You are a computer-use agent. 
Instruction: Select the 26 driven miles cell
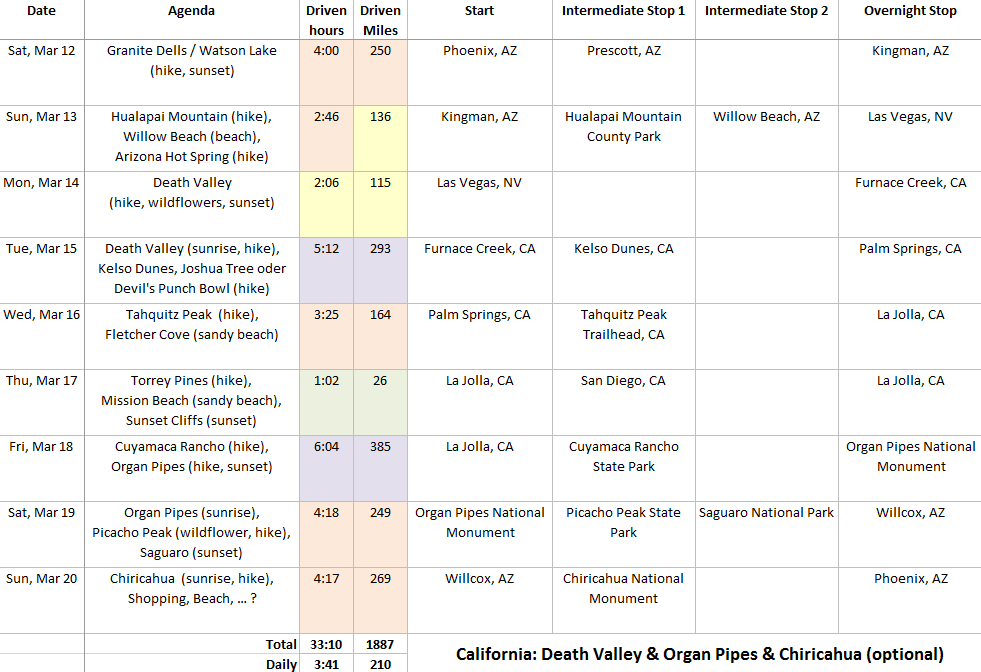(x=380, y=381)
